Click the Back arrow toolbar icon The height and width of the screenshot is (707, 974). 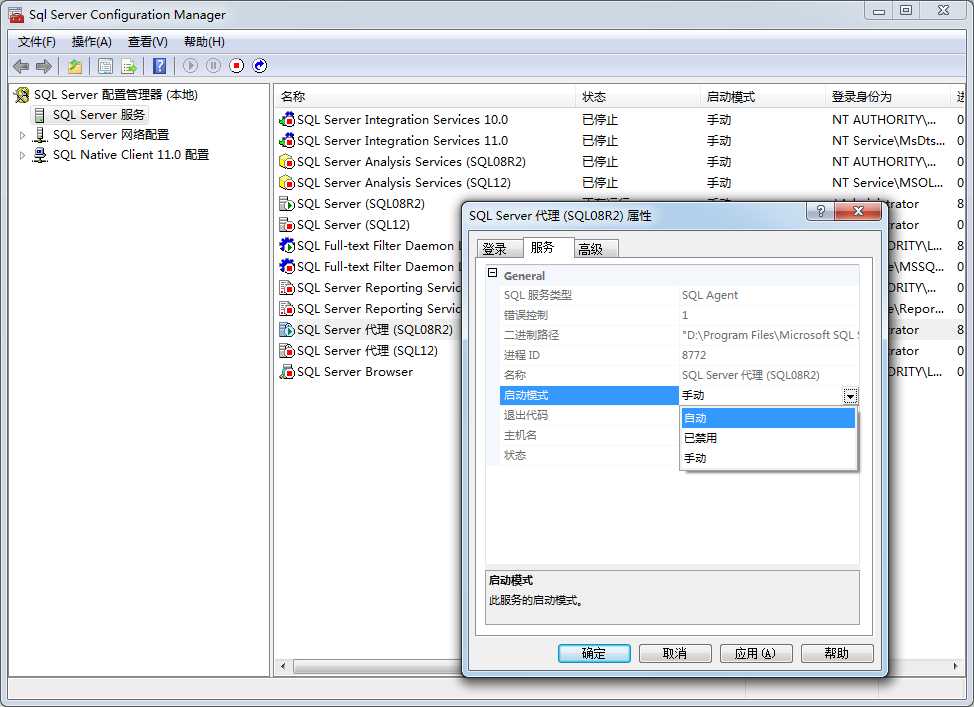(x=20, y=66)
